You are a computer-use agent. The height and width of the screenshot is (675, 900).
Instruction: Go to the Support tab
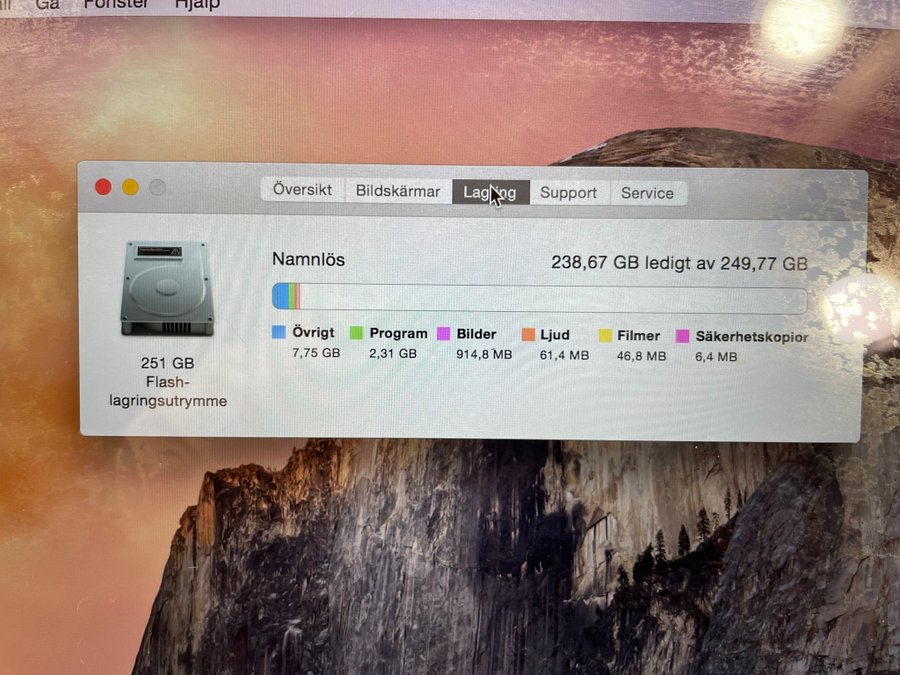tap(568, 193)
